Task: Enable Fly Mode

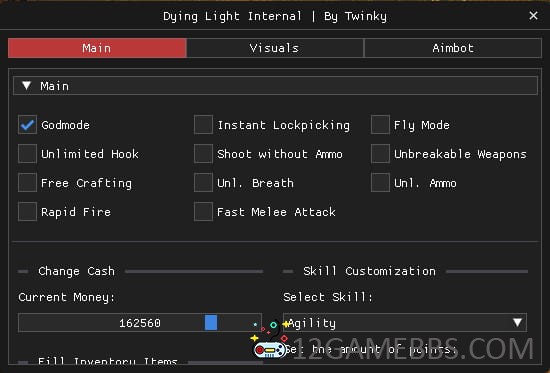Action: (x=380, y=125)
